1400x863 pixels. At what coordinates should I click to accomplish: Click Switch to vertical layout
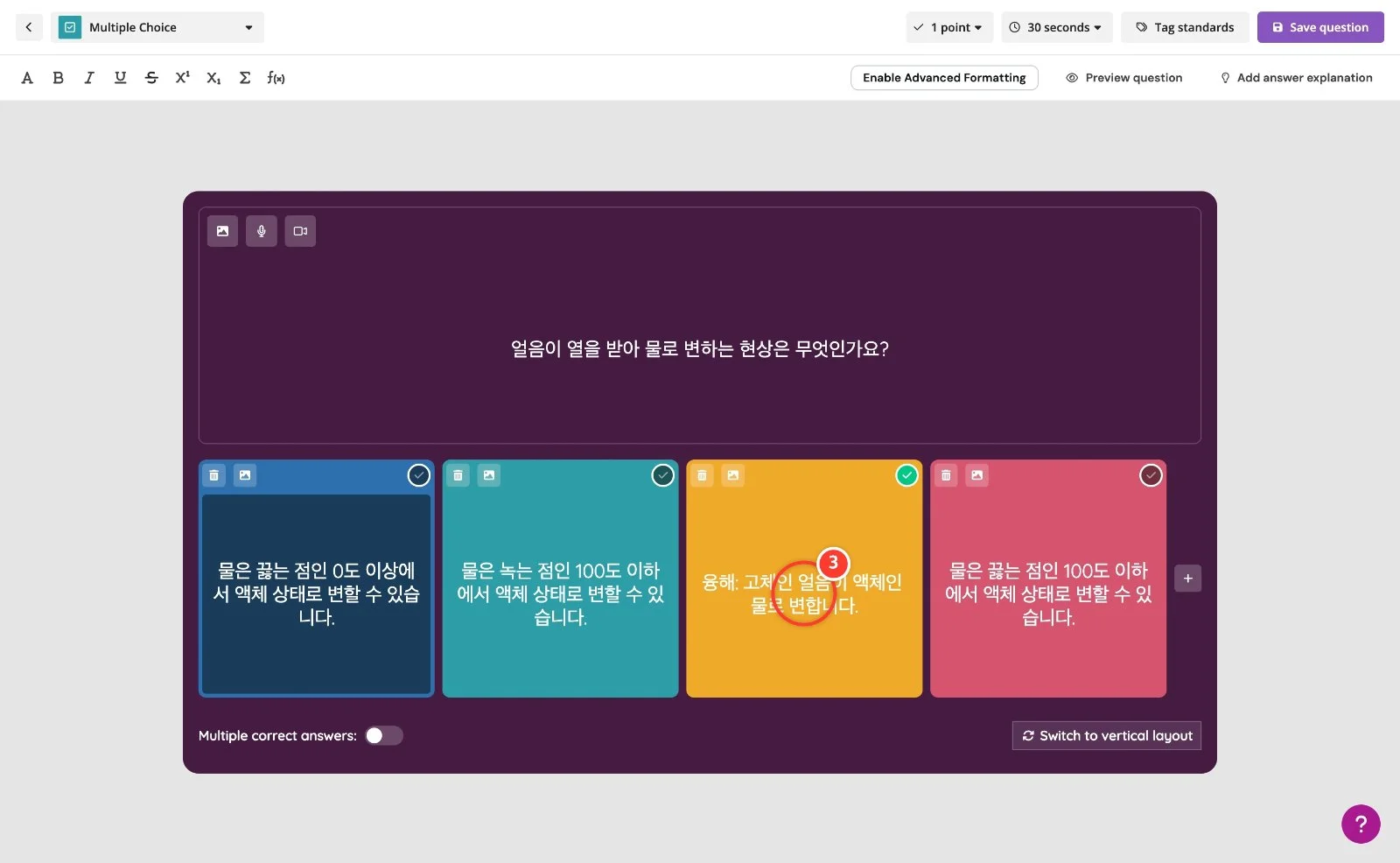click(1107, 736)
